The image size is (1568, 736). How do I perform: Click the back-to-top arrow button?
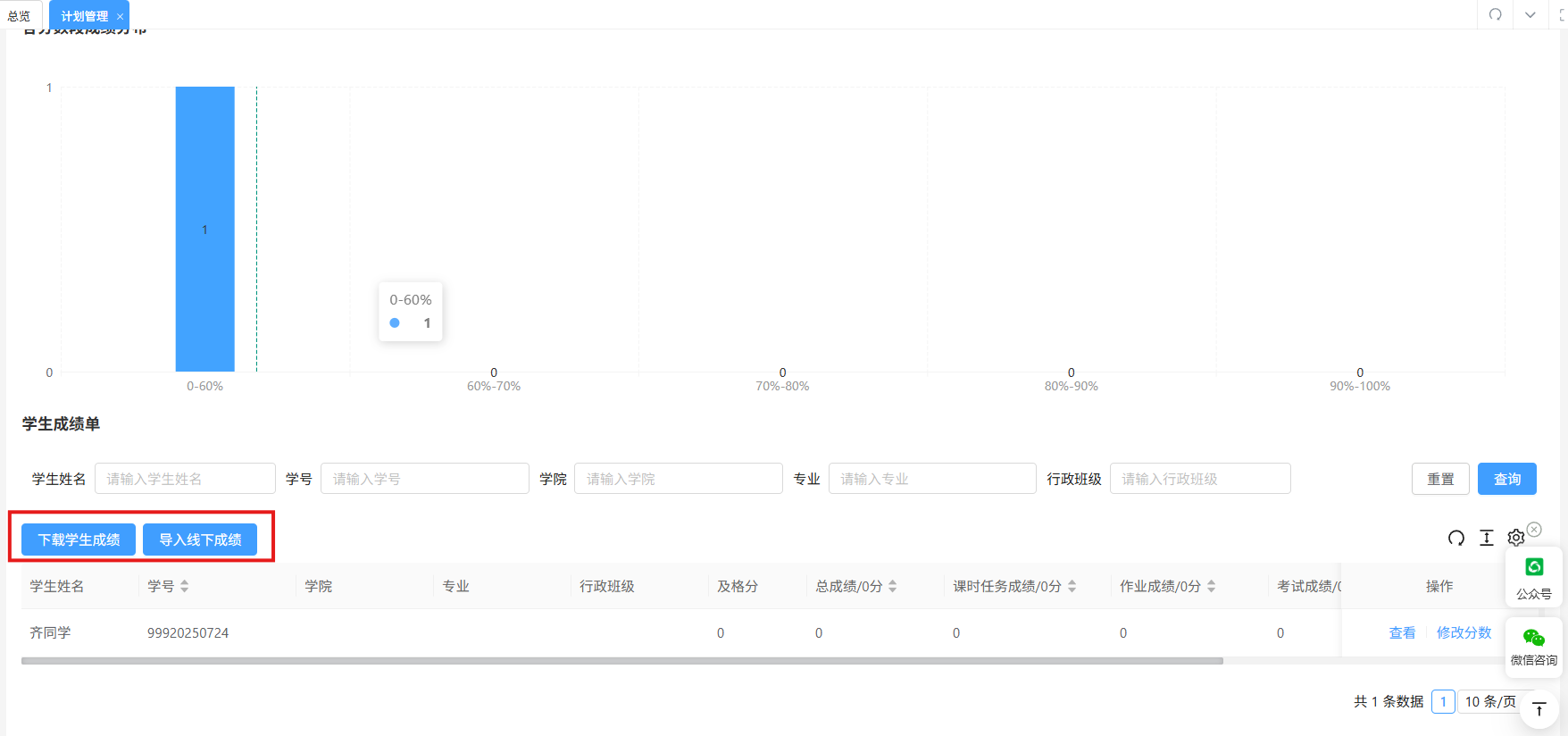(1539, 710)
